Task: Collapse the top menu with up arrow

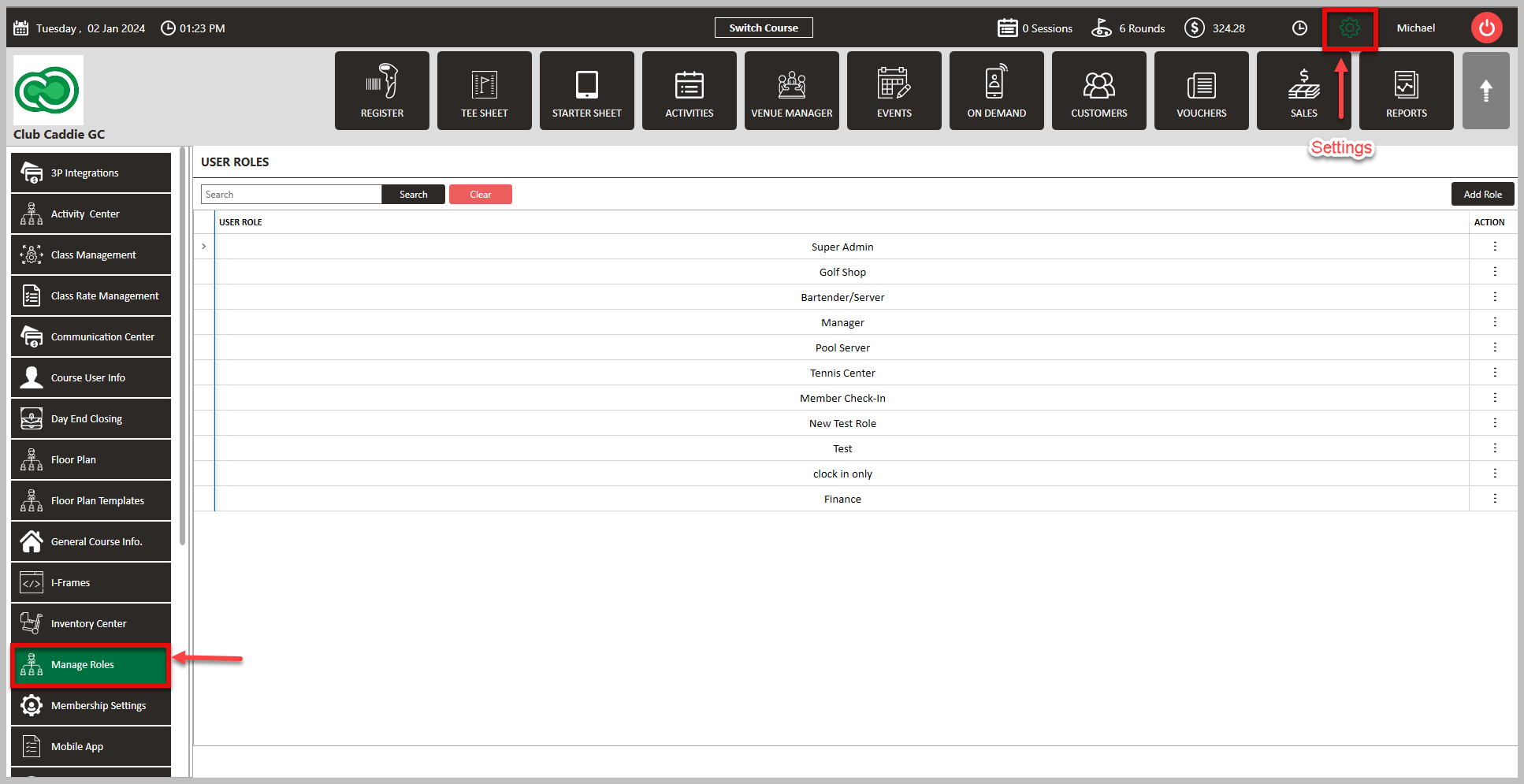Action: pos(1486,91)
